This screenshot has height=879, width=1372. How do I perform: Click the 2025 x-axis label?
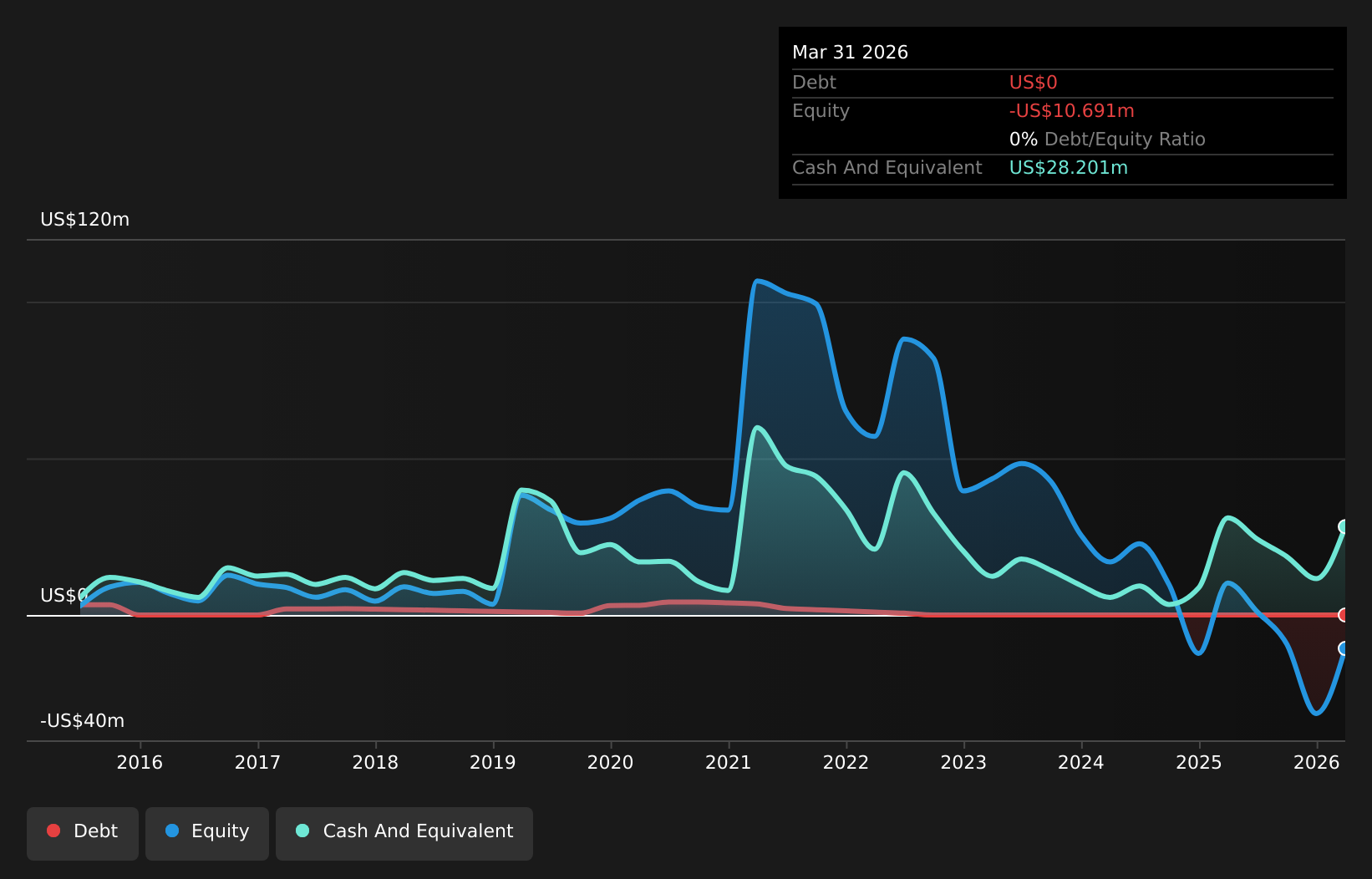(x=1199, y=762)
